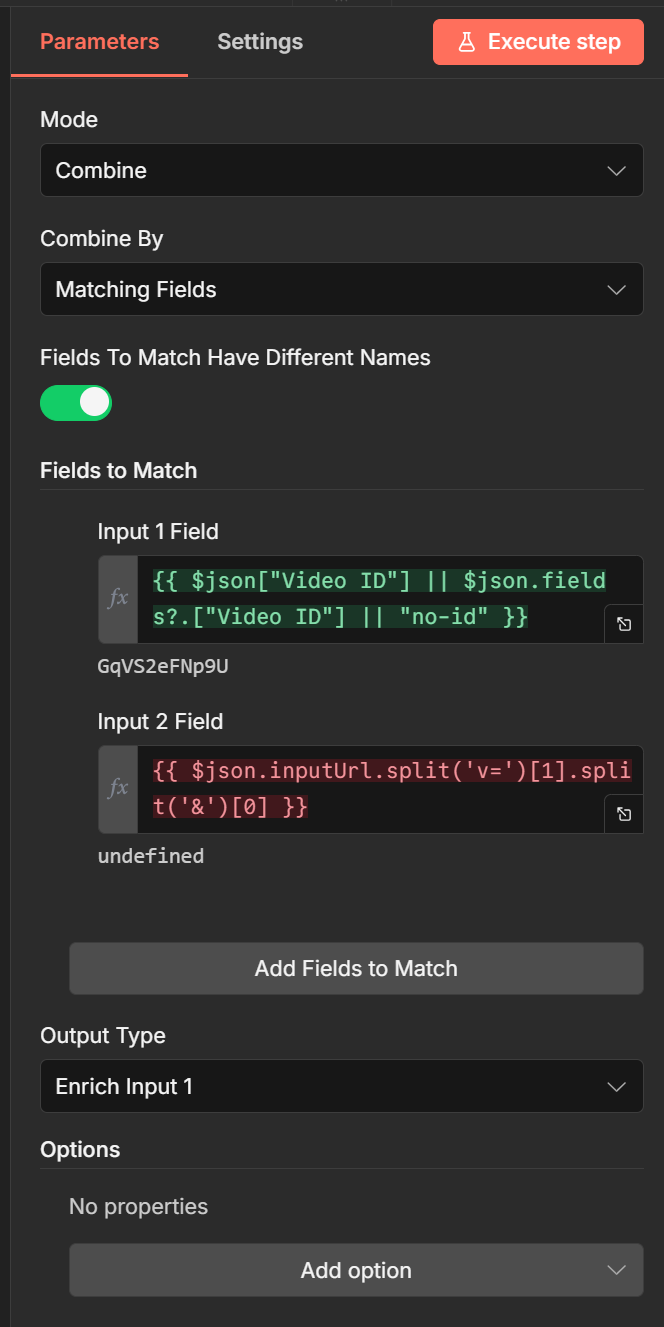This screenshot has height=1327, width=664.
Task: Expand the Add option dropdown
Action: pyautogui.click(x=356, y=1270)
